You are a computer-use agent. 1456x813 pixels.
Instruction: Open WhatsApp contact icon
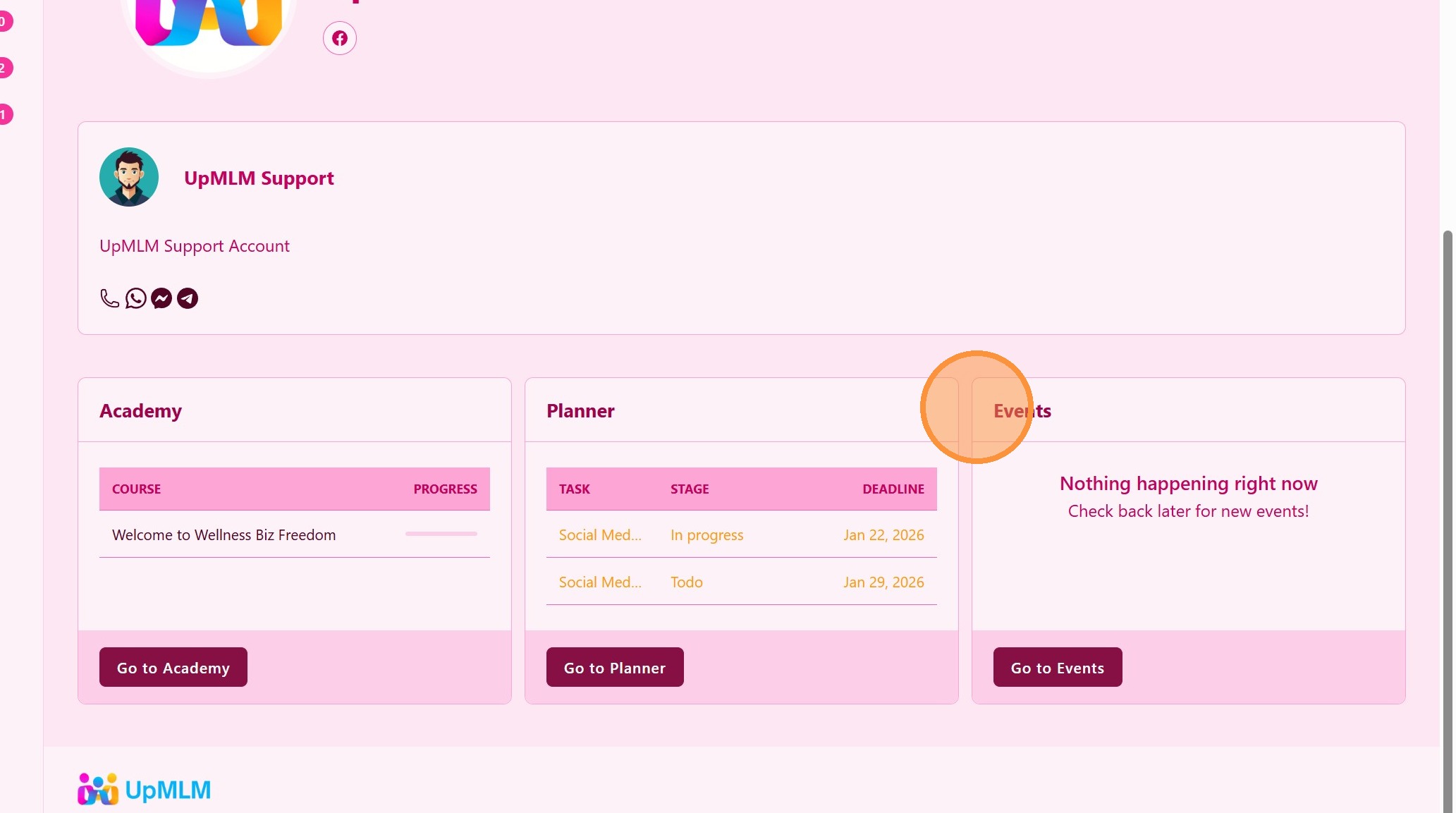tap(135, 298)
